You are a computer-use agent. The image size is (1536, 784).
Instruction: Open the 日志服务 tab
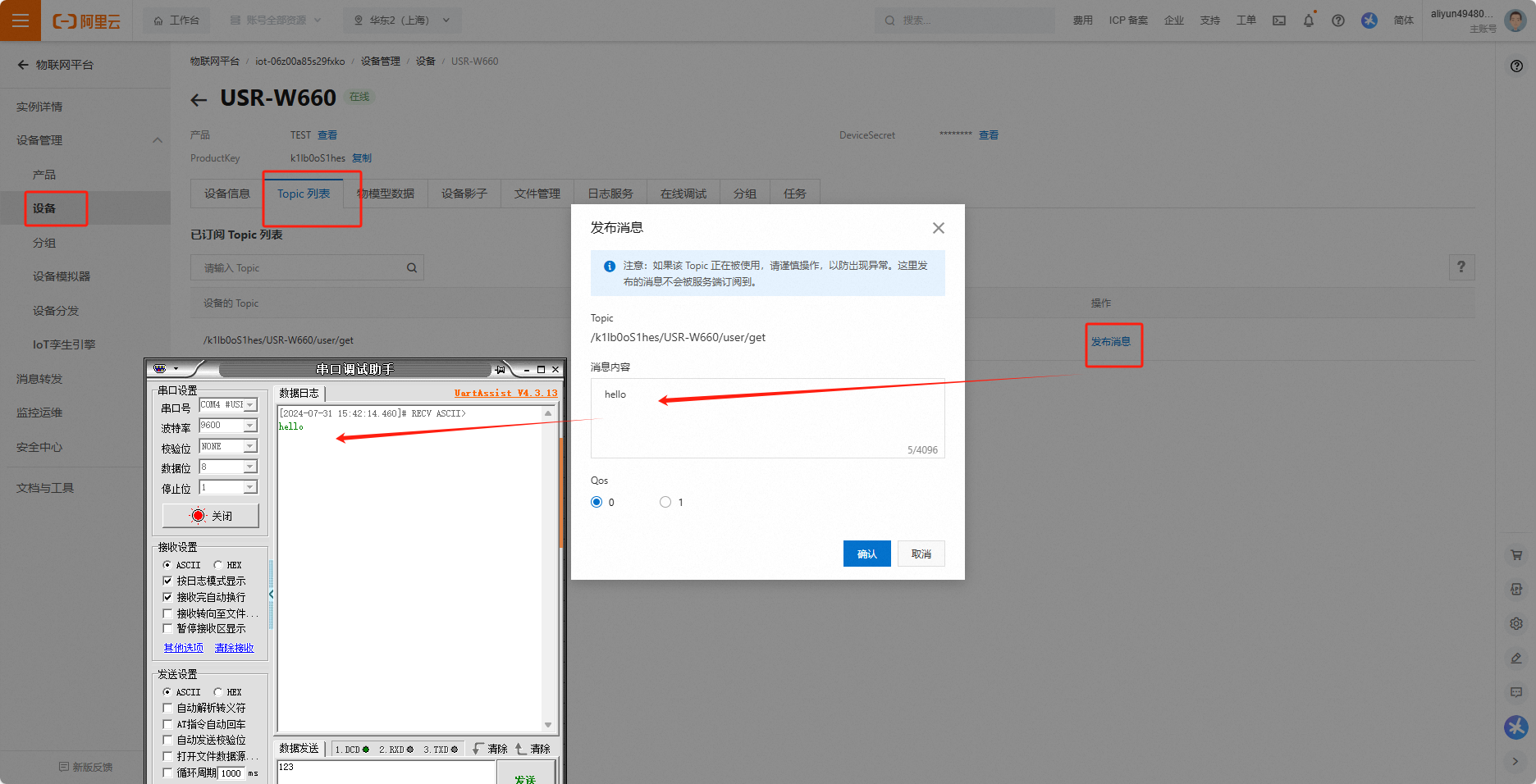point(610,194)
